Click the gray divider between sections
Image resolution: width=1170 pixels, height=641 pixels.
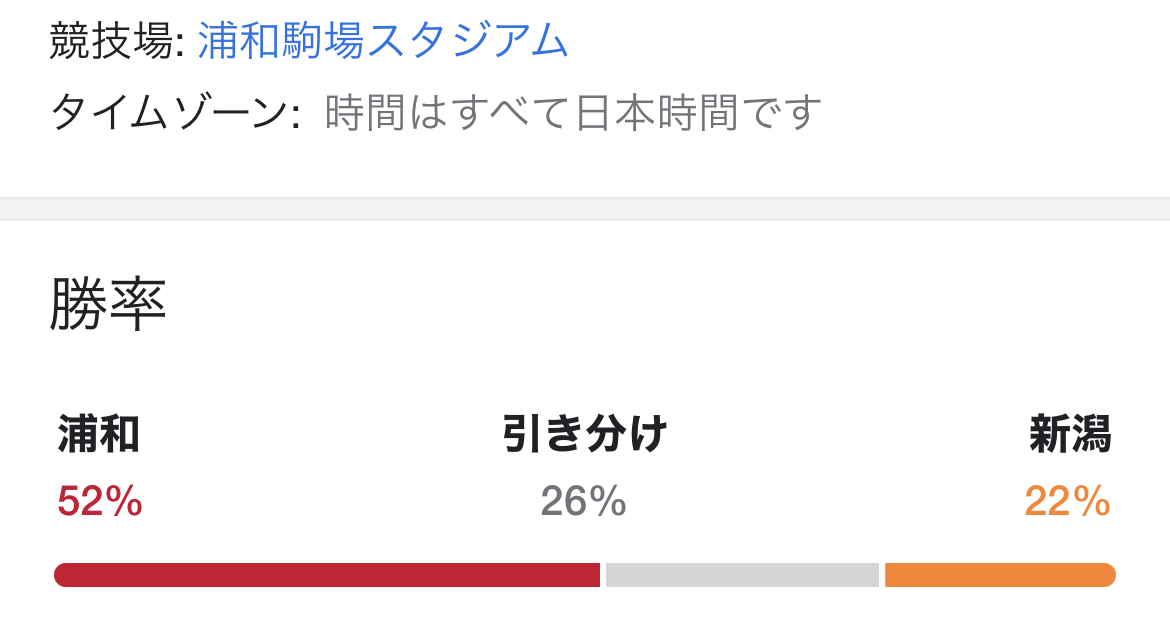pos(585,209)
